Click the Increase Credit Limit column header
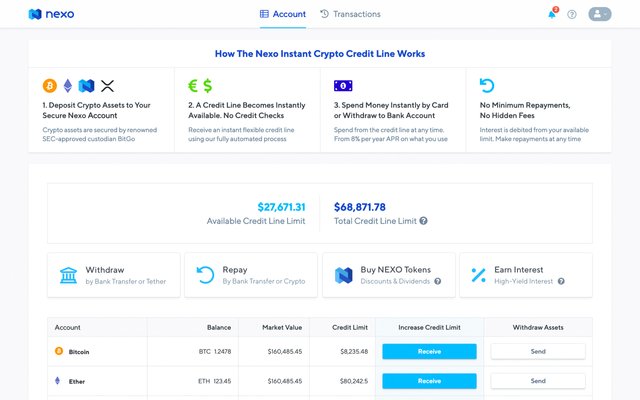 429,327
